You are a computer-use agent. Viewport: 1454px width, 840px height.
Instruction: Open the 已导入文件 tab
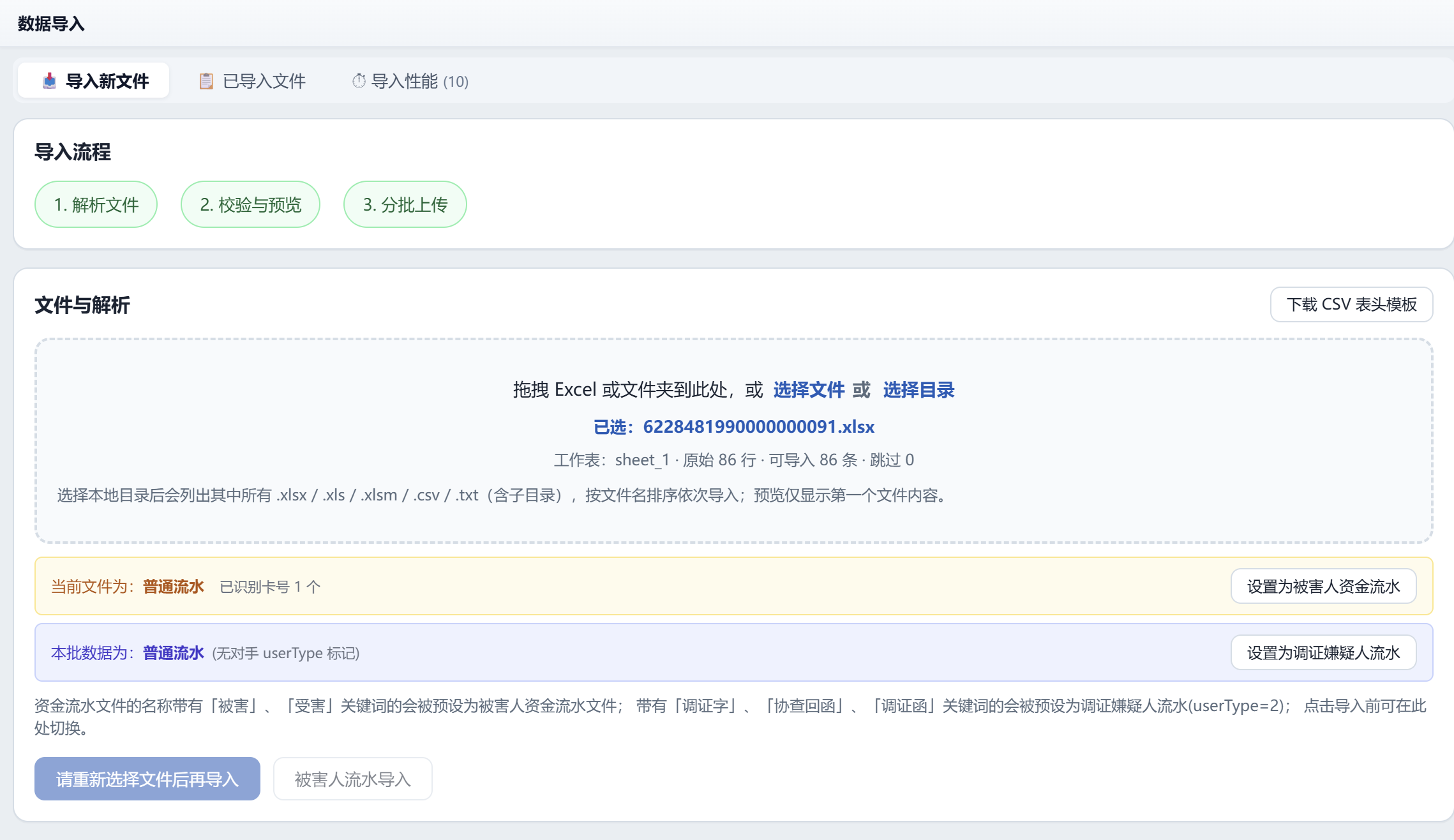click(252, 81)
